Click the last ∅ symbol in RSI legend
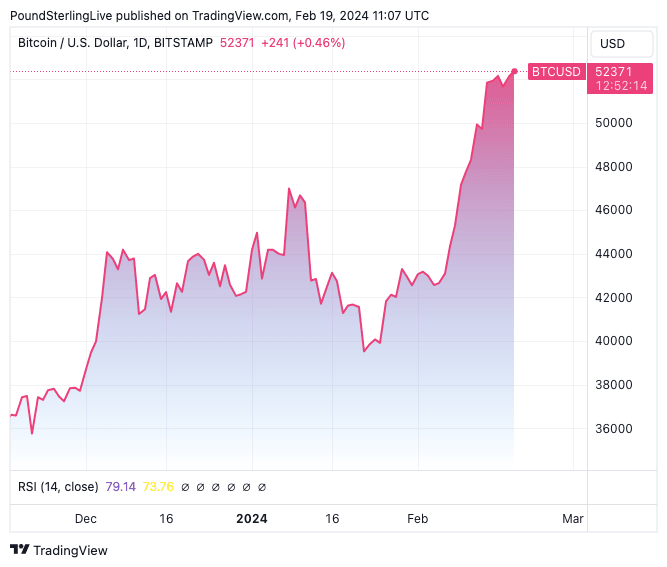 coord(262,487)
